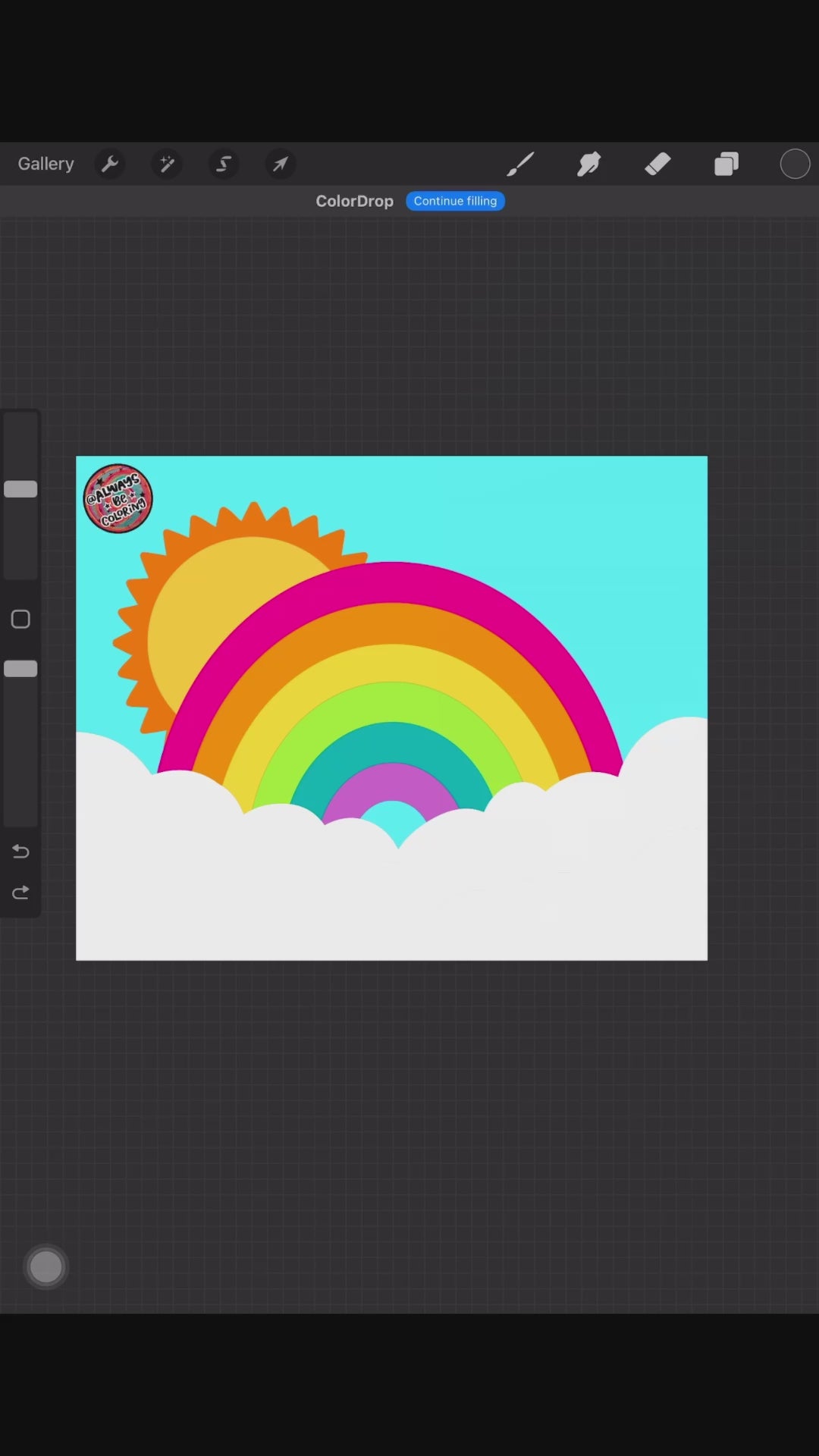Tap the gray circular touch button
This screenshot has height=1456, width=819.
(x=45, y=1266)
